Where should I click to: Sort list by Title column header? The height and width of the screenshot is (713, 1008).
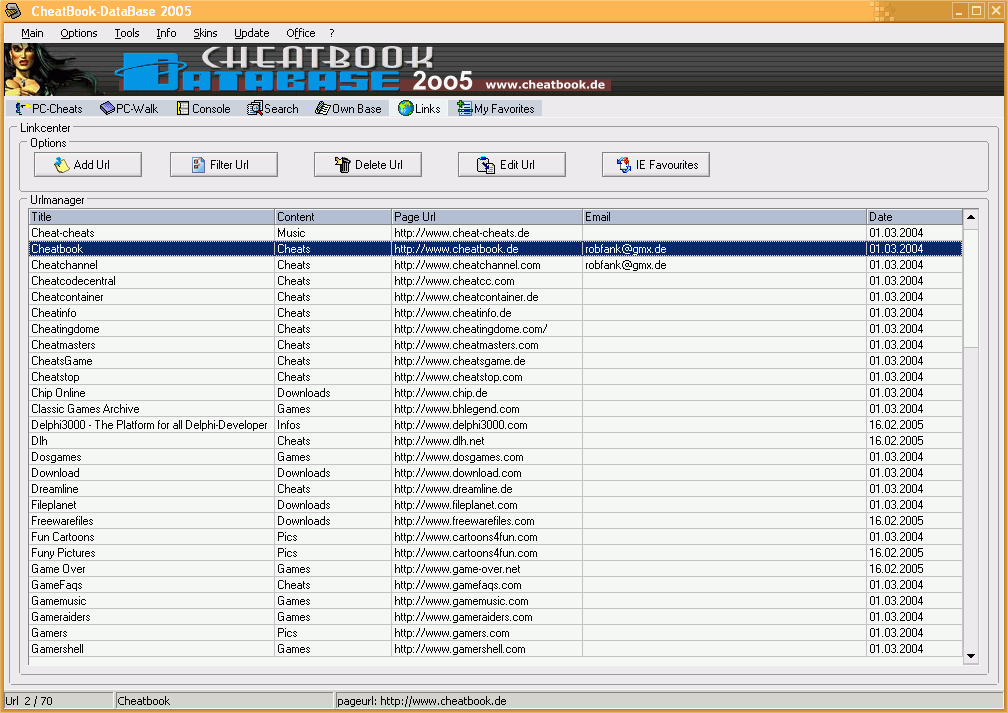point(151,217)
